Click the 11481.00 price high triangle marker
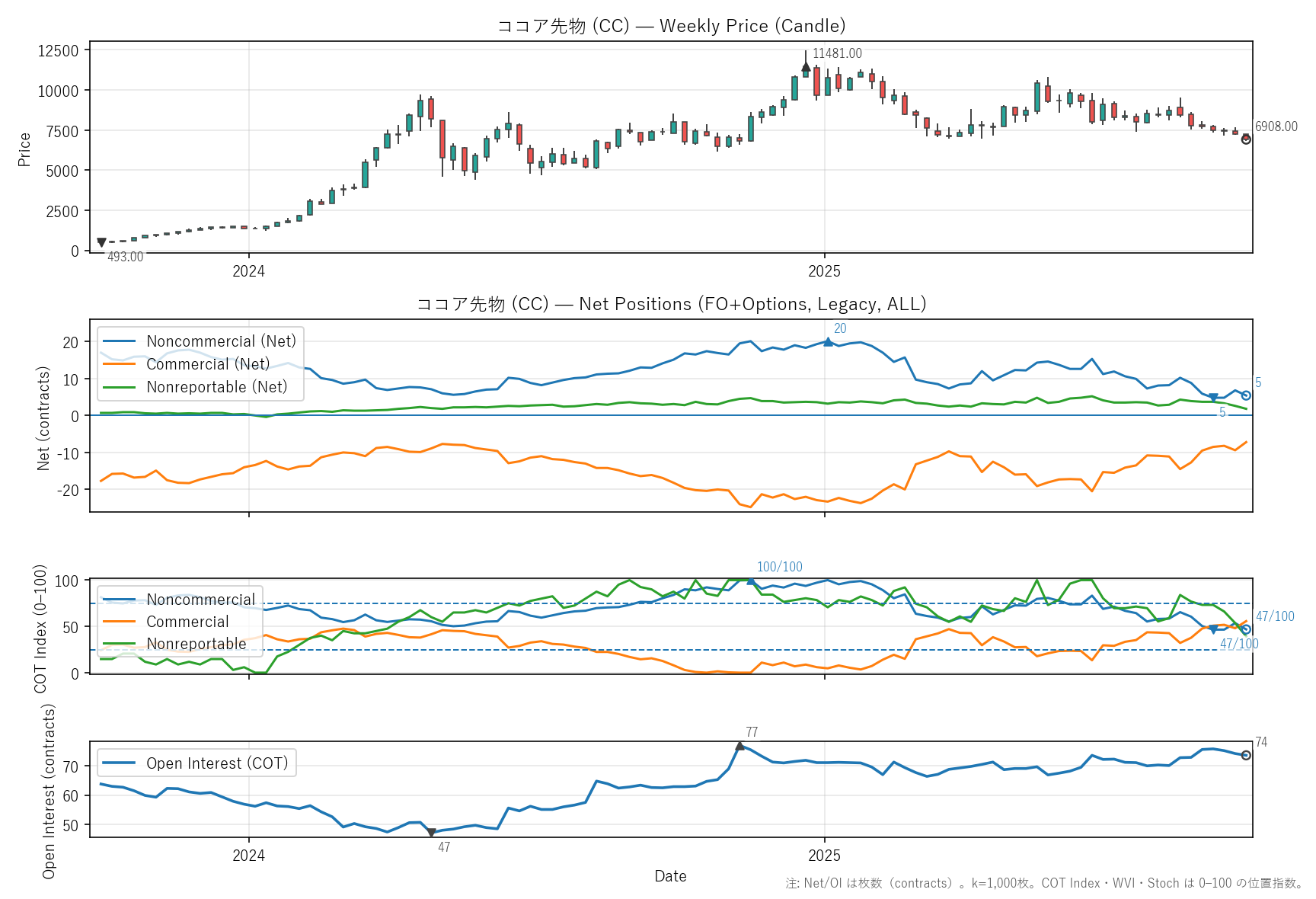The image size is (1316, 899). (806, 67)
